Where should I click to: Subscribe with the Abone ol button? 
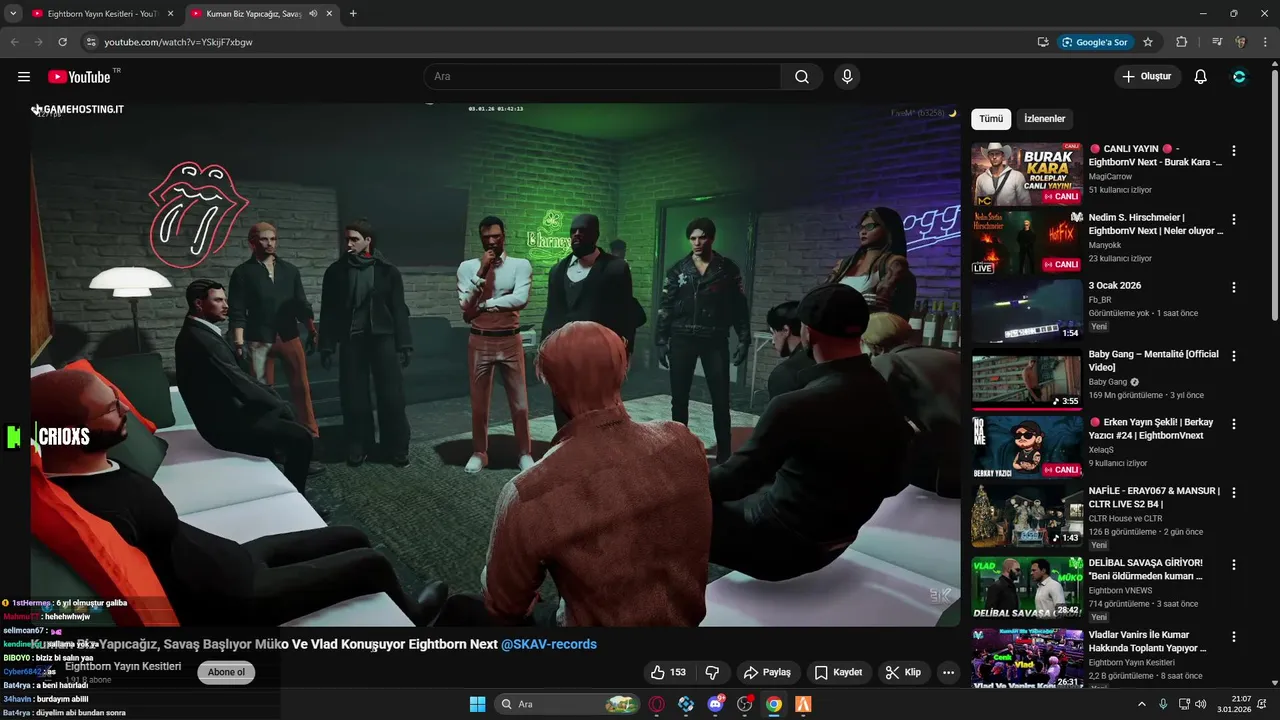pyautogui.click(x=226, y=672)
